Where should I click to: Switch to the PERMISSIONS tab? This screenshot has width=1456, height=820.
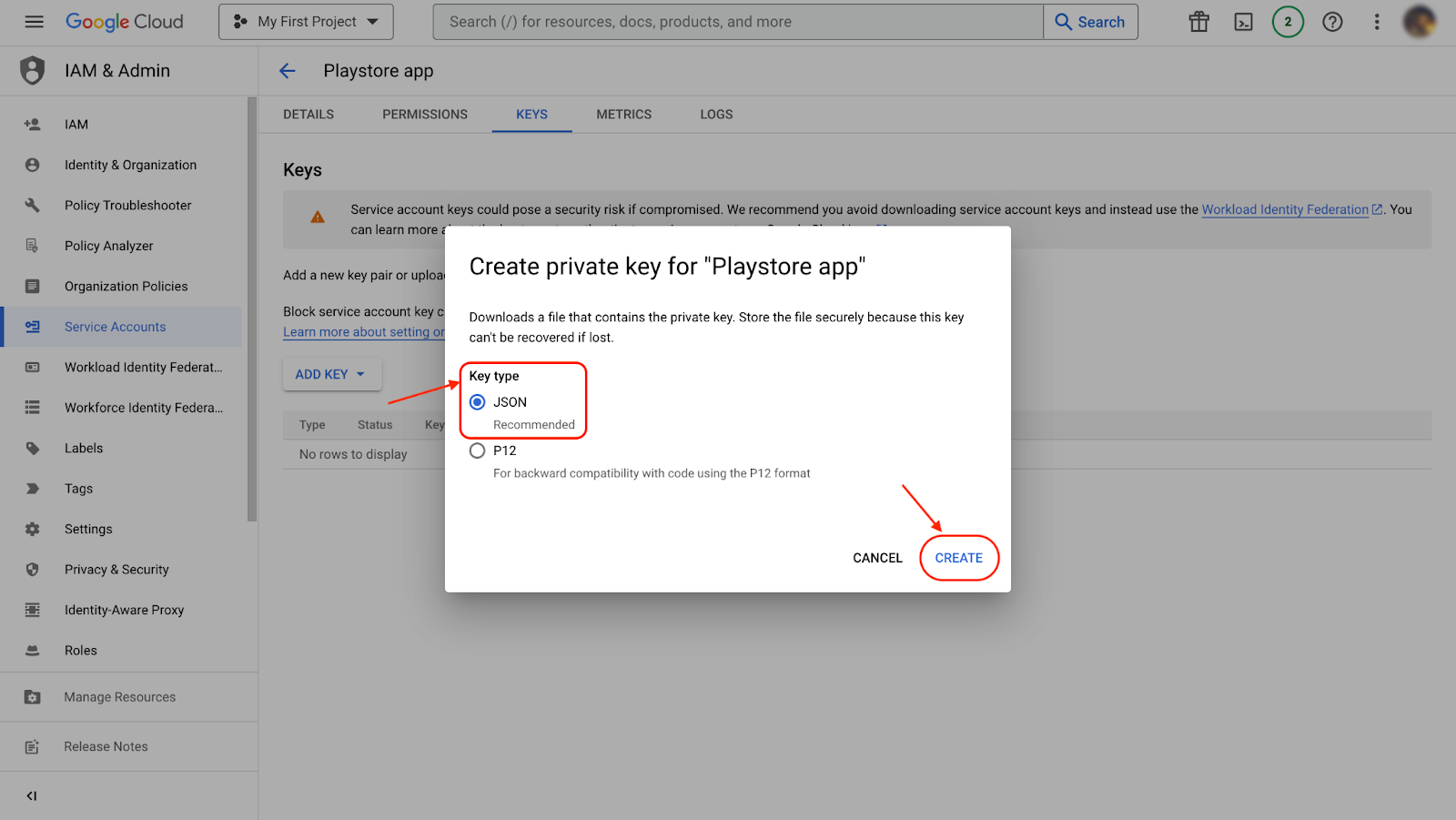(425, 115)
